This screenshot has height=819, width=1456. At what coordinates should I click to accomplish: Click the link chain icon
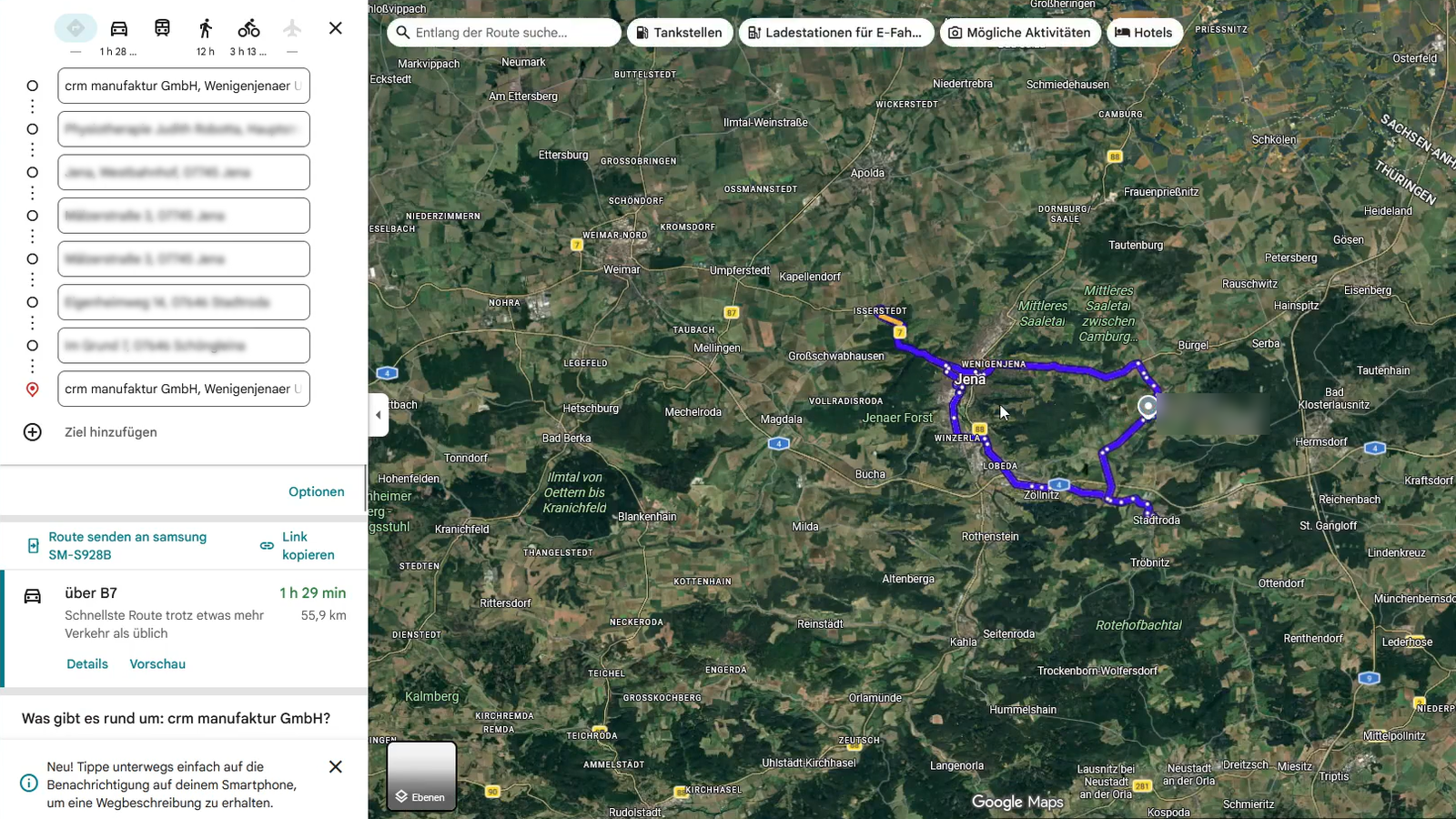(x=267, y=546)
